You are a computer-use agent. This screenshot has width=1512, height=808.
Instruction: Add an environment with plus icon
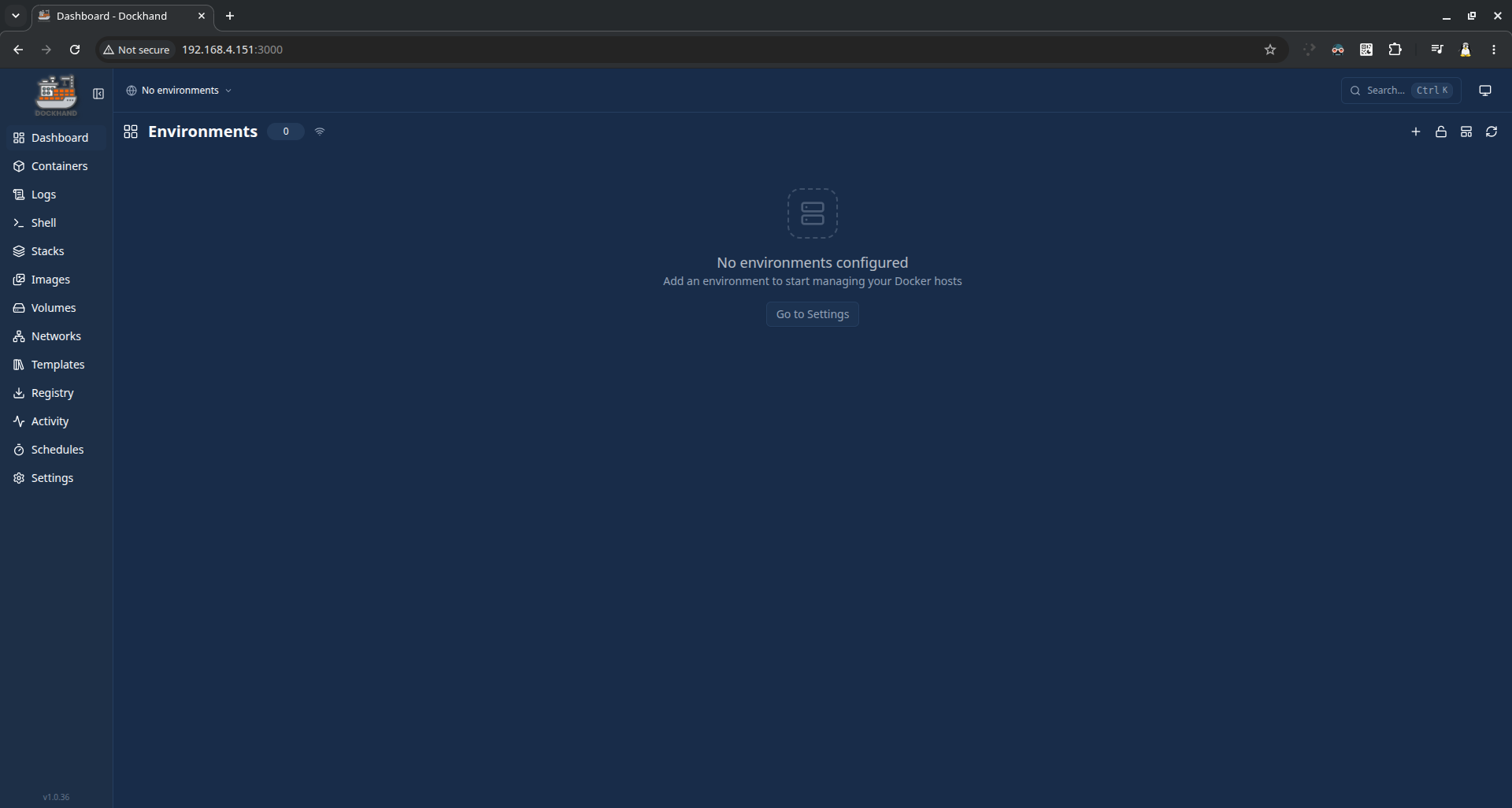coord(1416,132)
